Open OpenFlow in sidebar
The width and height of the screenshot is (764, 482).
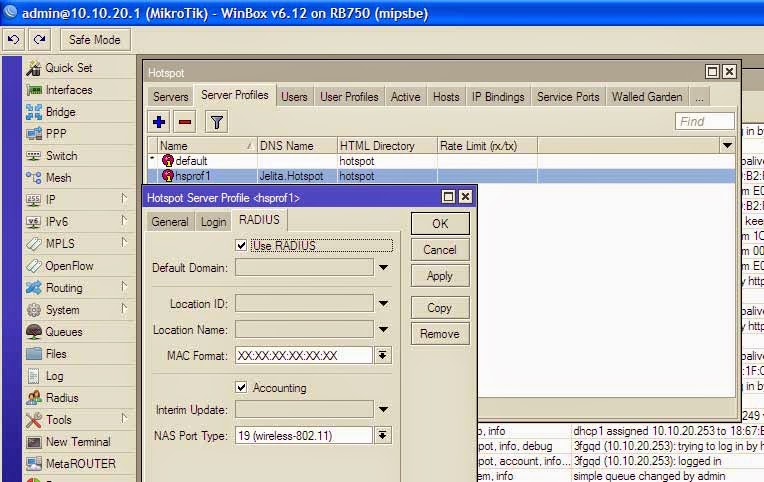coord(69,266)
